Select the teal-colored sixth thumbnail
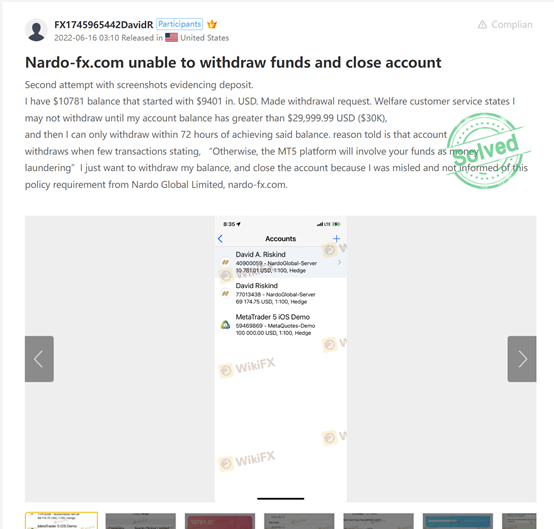This screenshot has height=529, width=554. click(x=458, y=521)
